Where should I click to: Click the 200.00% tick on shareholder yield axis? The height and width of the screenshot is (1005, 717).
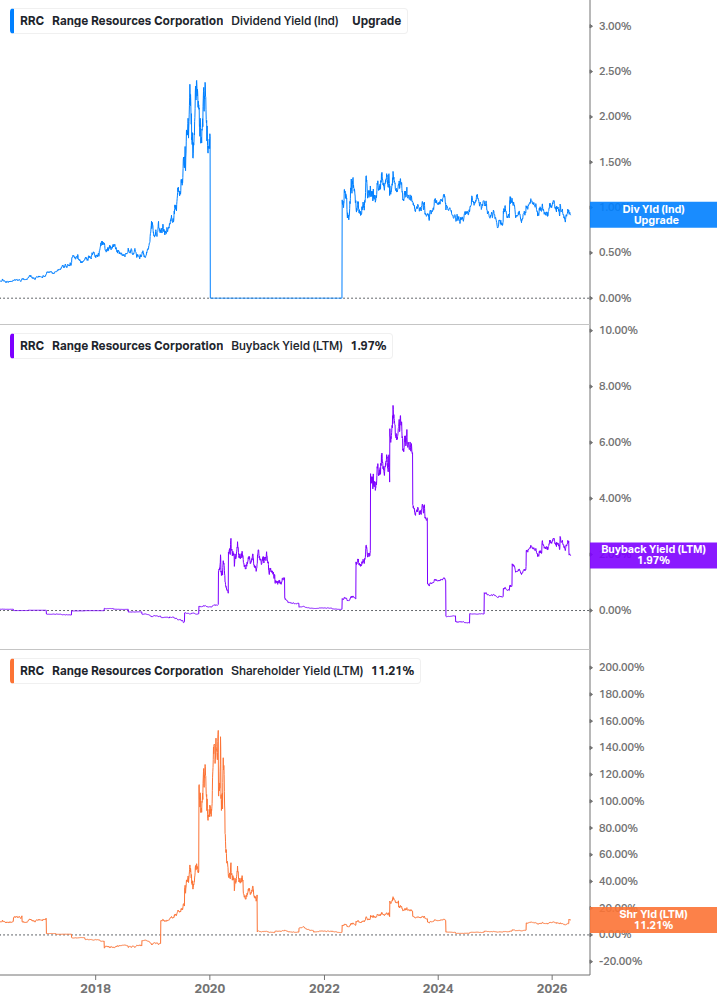tap(621, 667)
